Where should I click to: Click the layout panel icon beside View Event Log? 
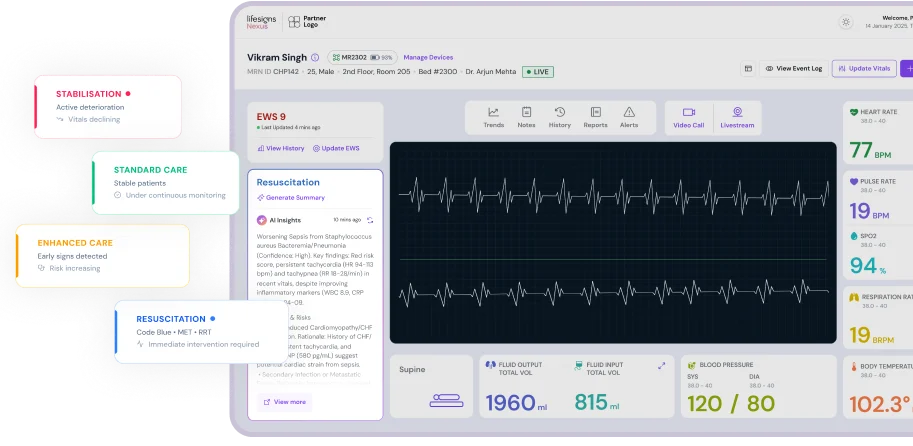pyautogui.click(x=747, y=69)
